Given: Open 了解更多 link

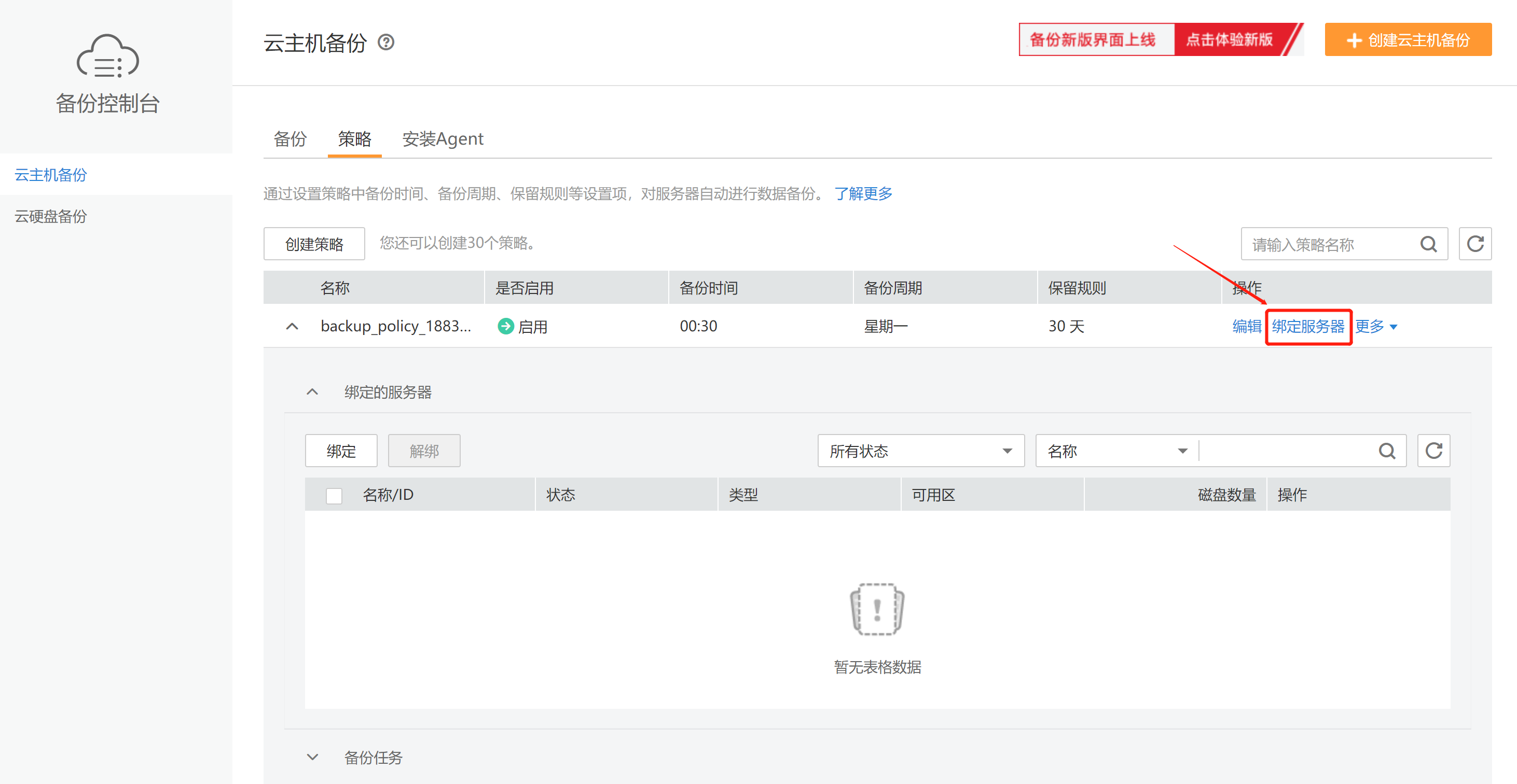Looking at the screenshot, I should (863, 193).
